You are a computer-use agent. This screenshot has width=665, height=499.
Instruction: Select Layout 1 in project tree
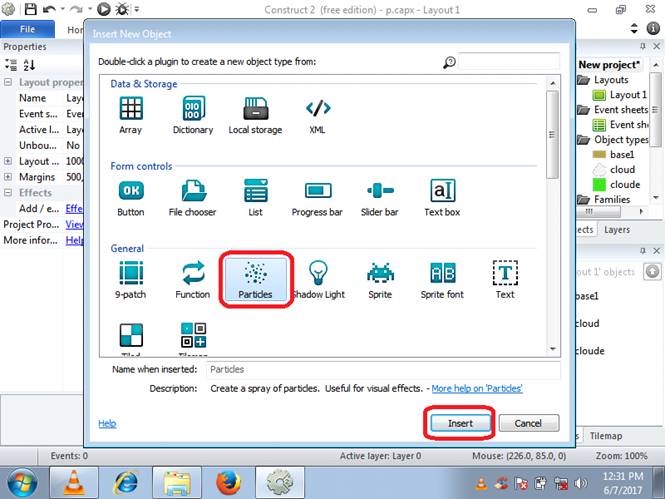[620, 95]
